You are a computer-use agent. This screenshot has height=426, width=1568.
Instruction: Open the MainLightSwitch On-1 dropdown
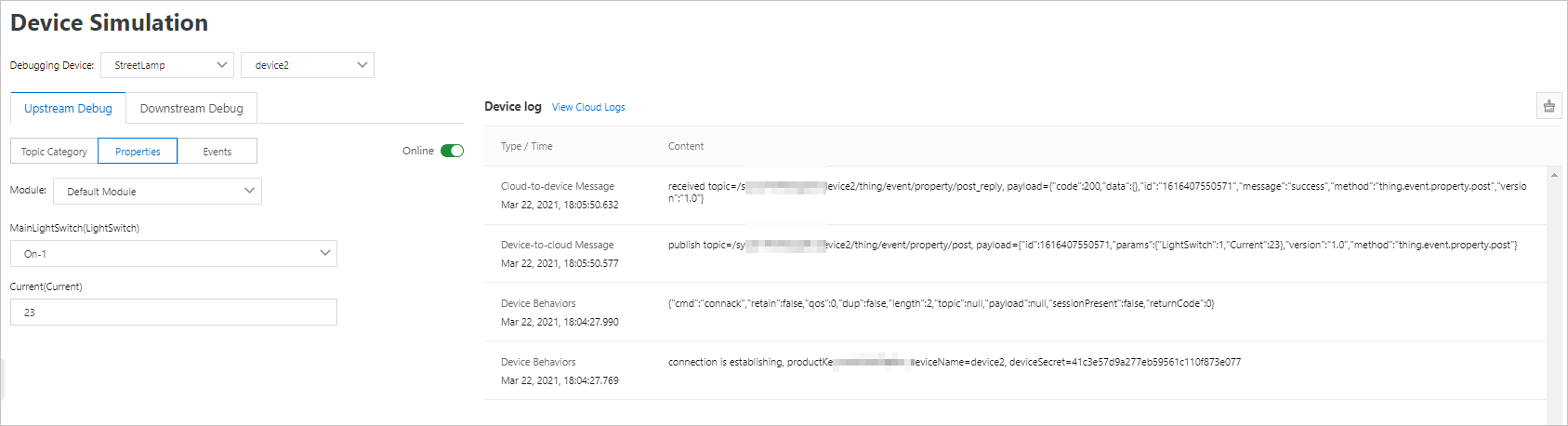(x=174, y=253)
